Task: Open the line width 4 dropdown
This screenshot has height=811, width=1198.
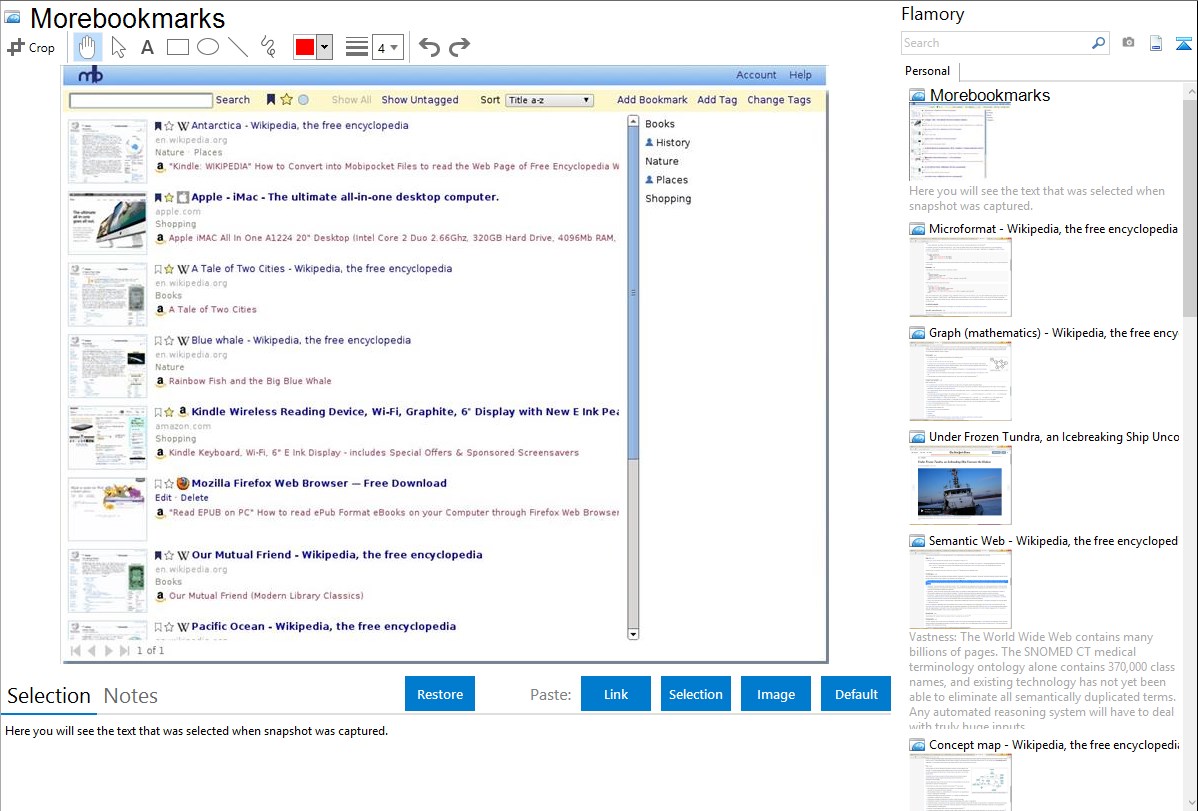Action: click(x=387, y=47)
